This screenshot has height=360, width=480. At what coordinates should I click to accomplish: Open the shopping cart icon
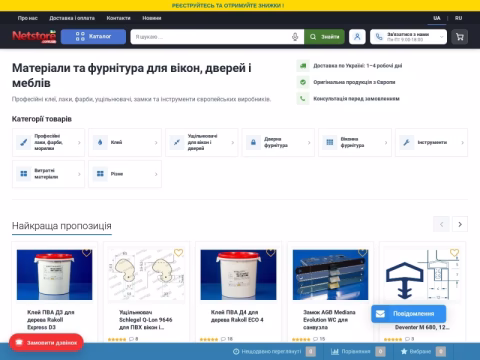coord(460,37)
